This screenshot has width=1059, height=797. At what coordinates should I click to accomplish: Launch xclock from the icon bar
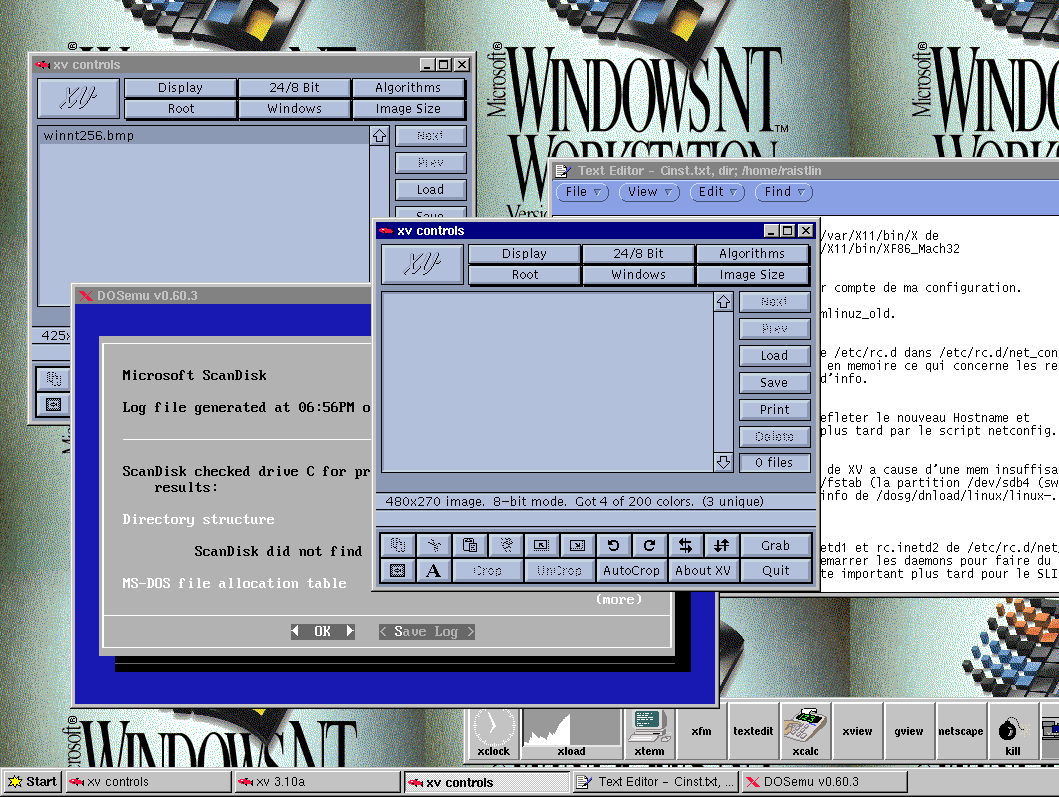[494, 733]
